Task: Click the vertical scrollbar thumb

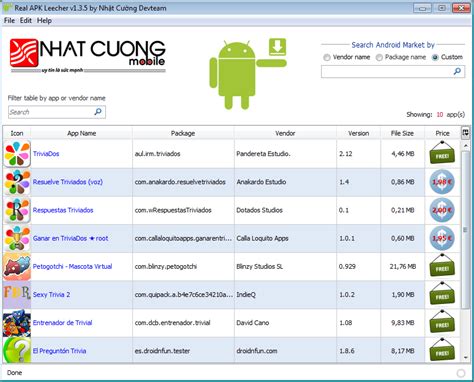Action: 465,229
